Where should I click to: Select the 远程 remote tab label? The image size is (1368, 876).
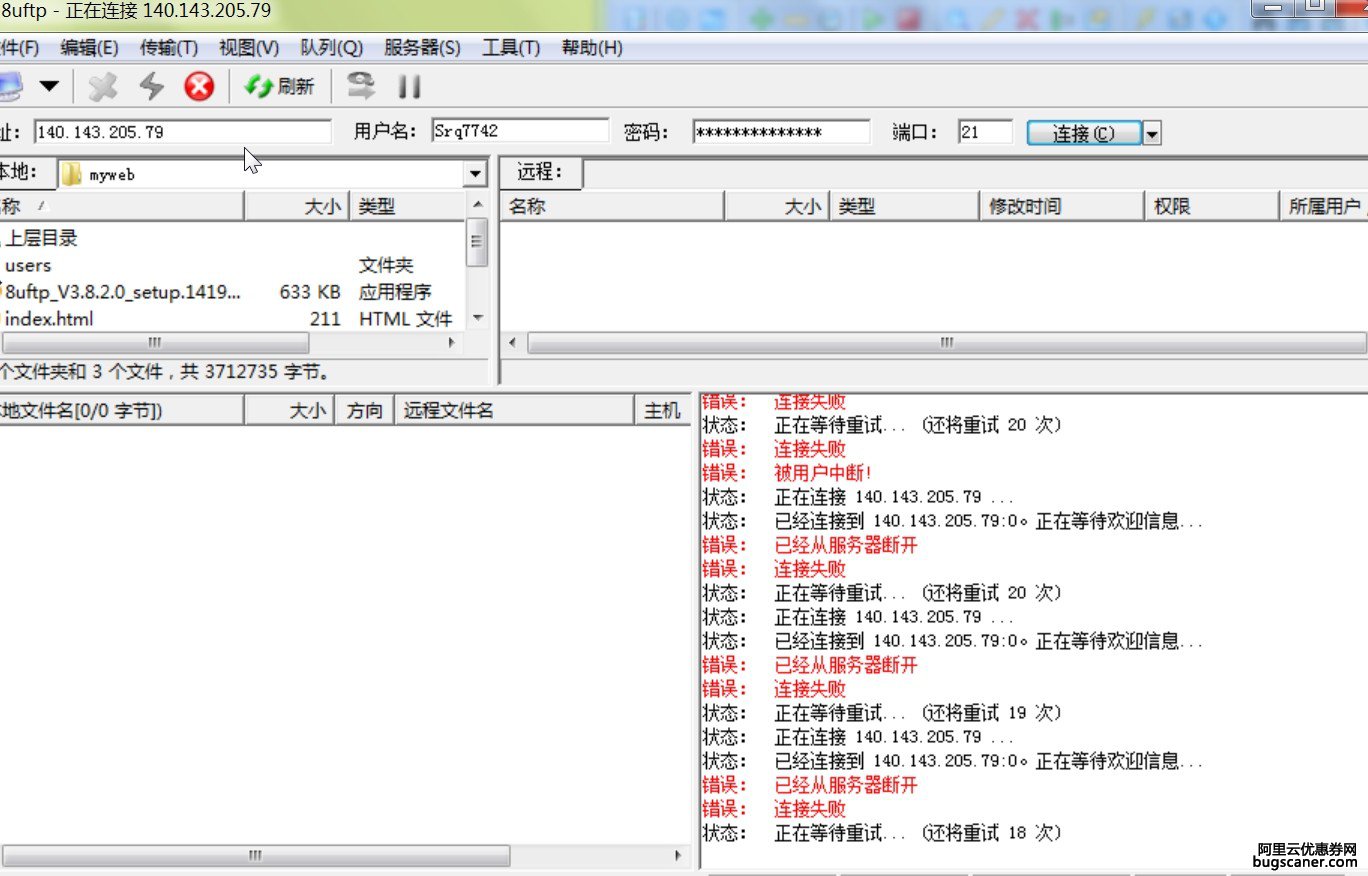click(540, 172)
